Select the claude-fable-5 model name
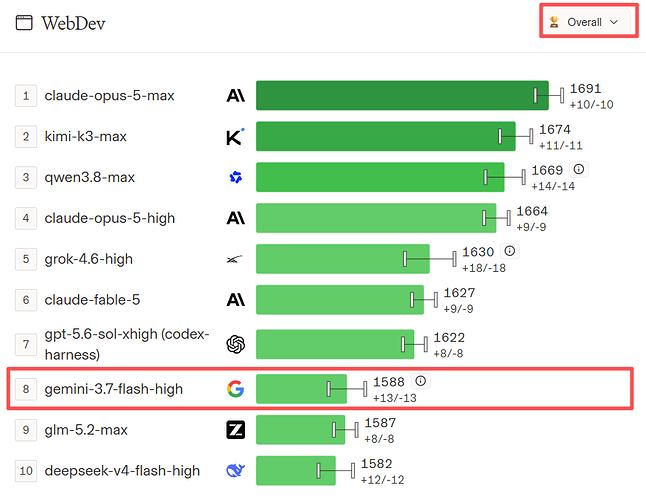646x500 pixels. (x=92, y=299)
